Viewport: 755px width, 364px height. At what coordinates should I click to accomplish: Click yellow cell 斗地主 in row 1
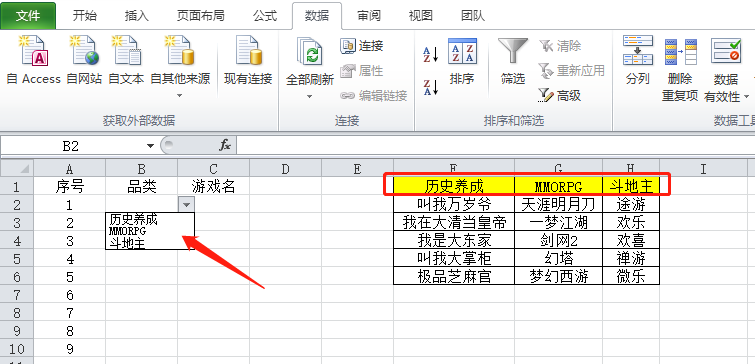631,186
